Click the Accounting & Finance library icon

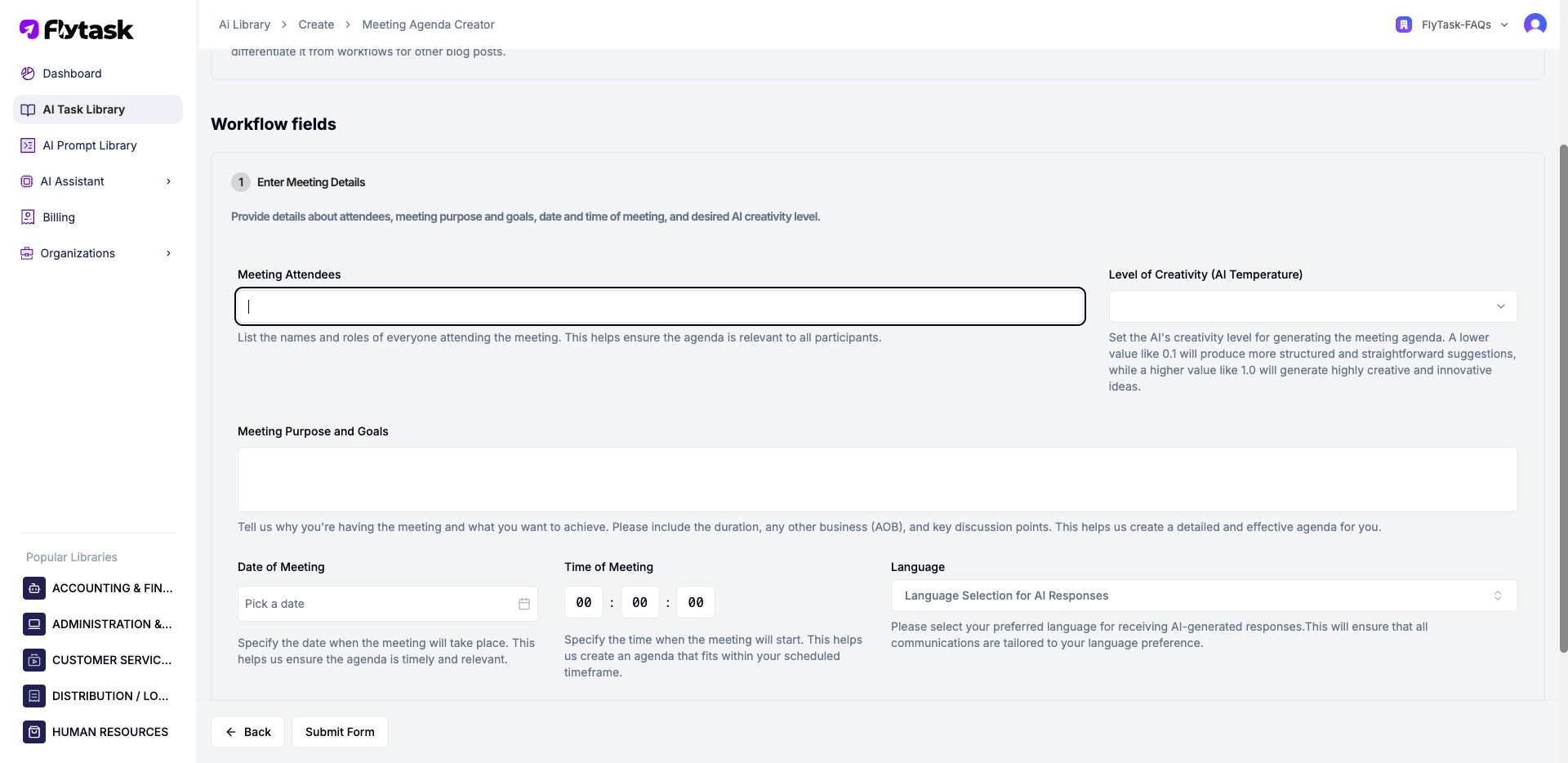coord(34,588)
